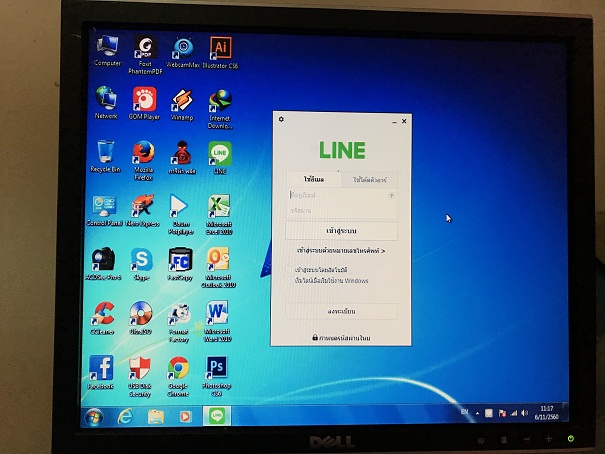Select the Control Panel desktop icon
Image resolution: width=605 pixels, height=454 pixels.
tap(104, 211)
